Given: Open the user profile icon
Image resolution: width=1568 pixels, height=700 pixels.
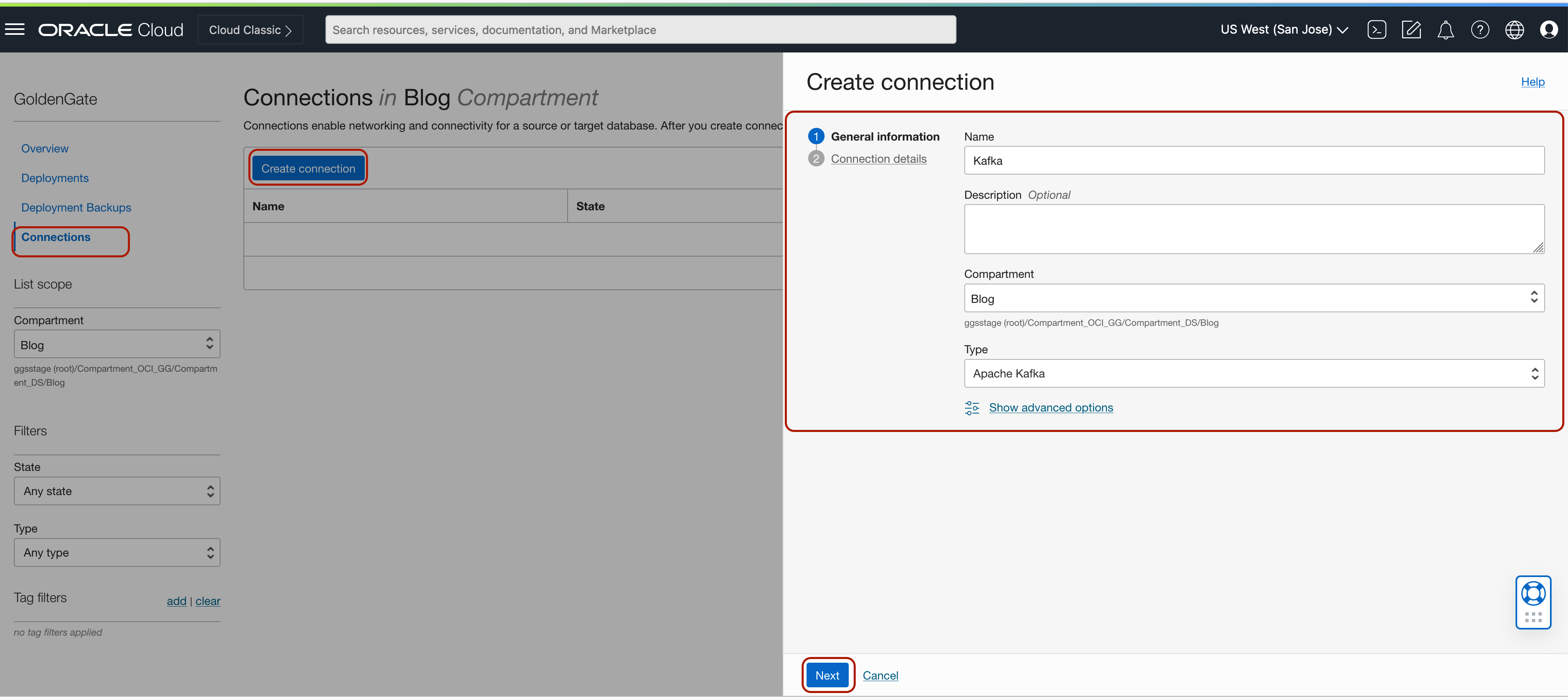Looking at the screenshot, I should tap(1549, 29).
